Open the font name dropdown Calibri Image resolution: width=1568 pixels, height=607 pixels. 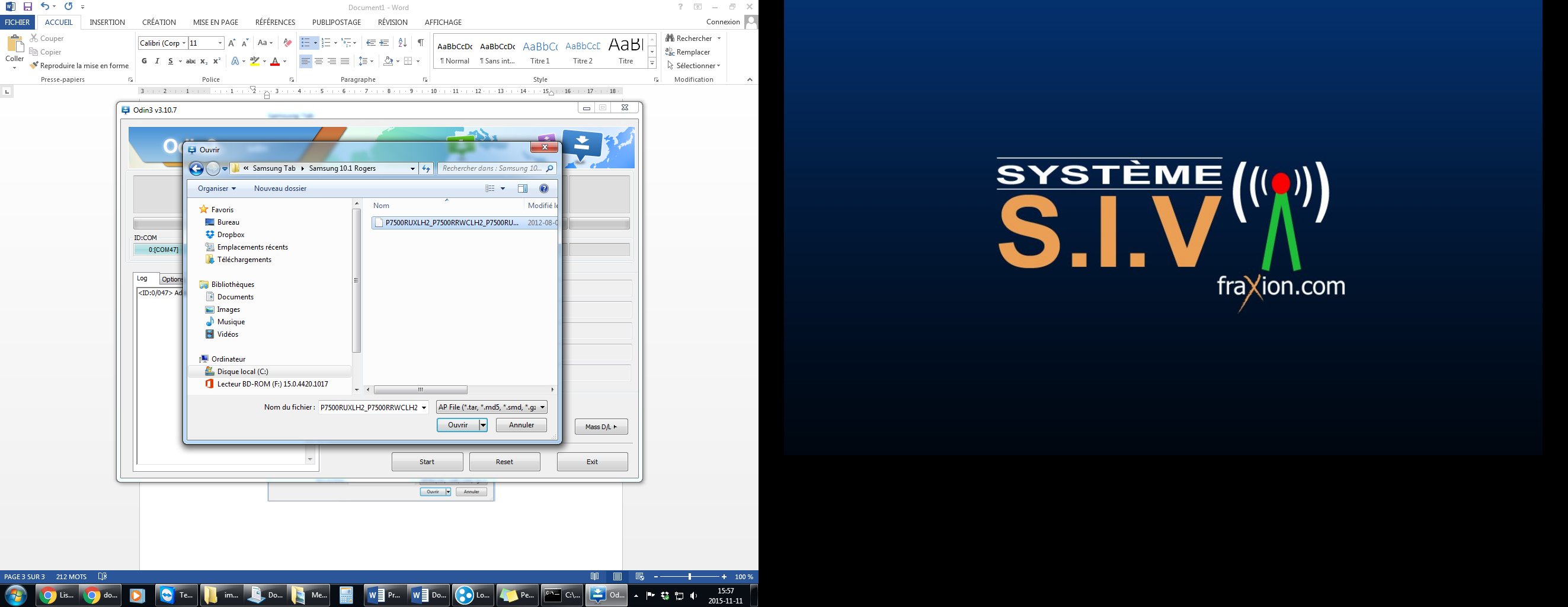(184, 43)
